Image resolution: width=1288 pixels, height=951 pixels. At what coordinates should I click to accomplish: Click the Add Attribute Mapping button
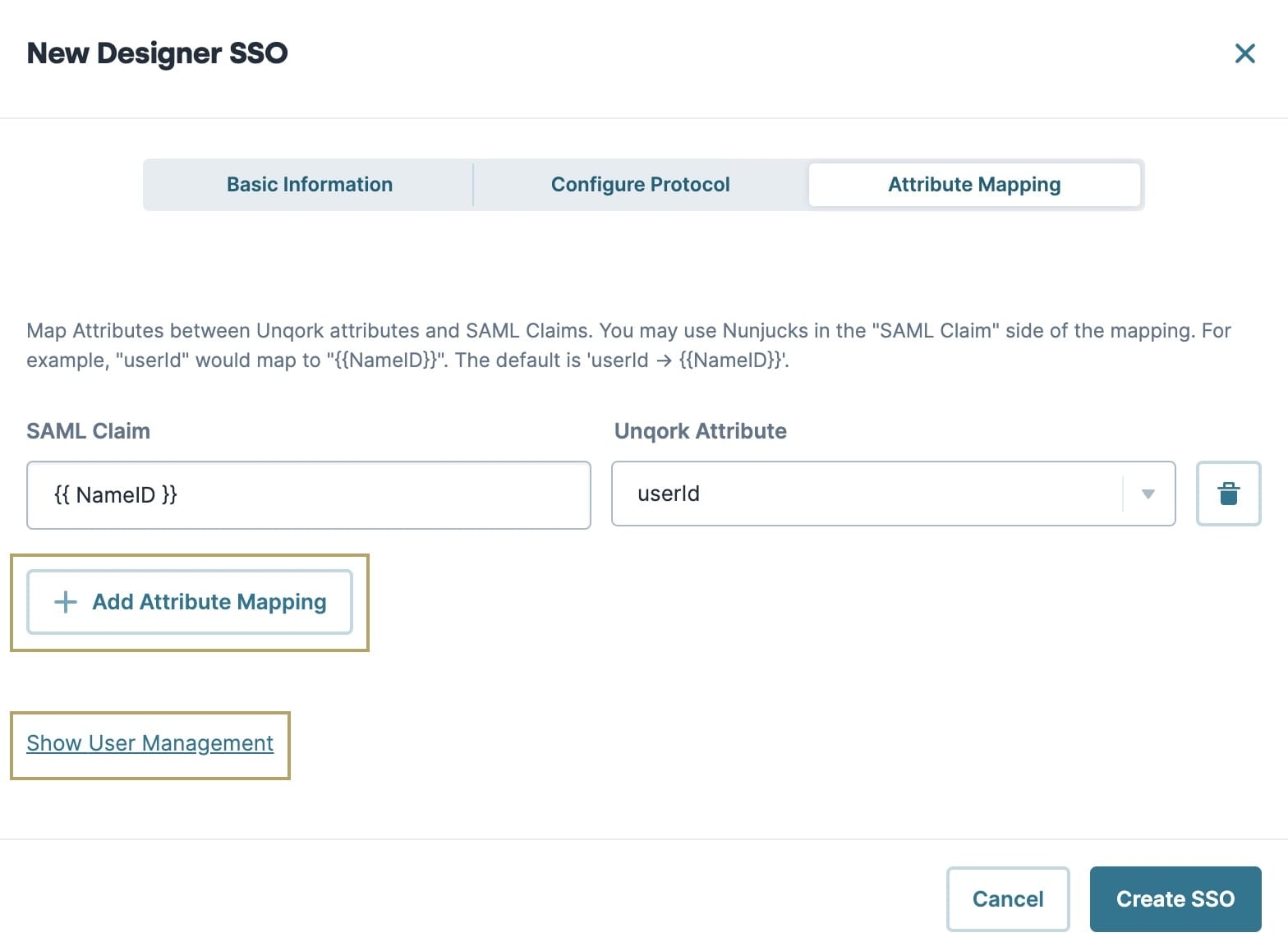click(190, 602)
